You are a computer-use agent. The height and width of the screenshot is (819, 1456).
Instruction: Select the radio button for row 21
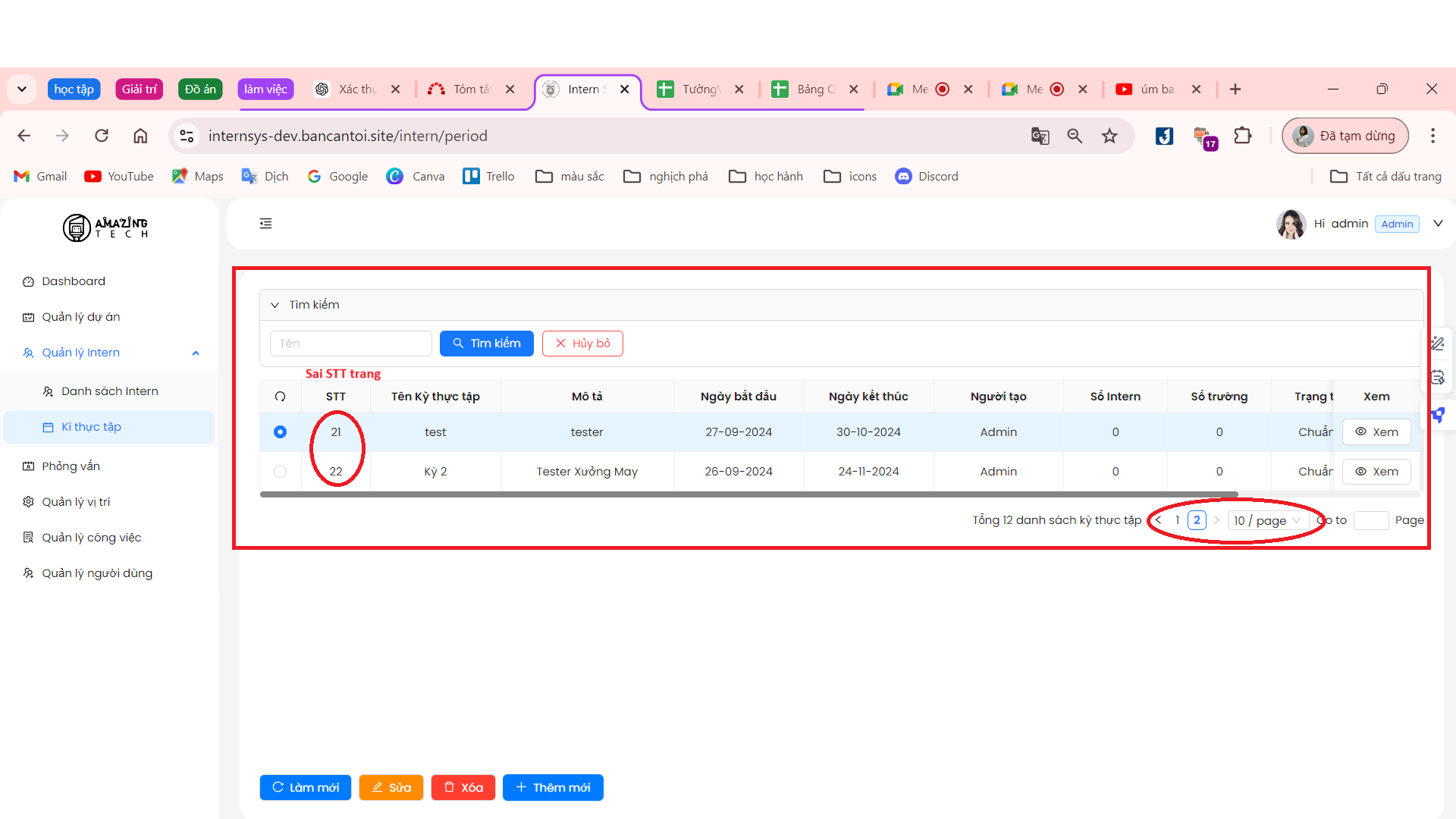point(280,432)
